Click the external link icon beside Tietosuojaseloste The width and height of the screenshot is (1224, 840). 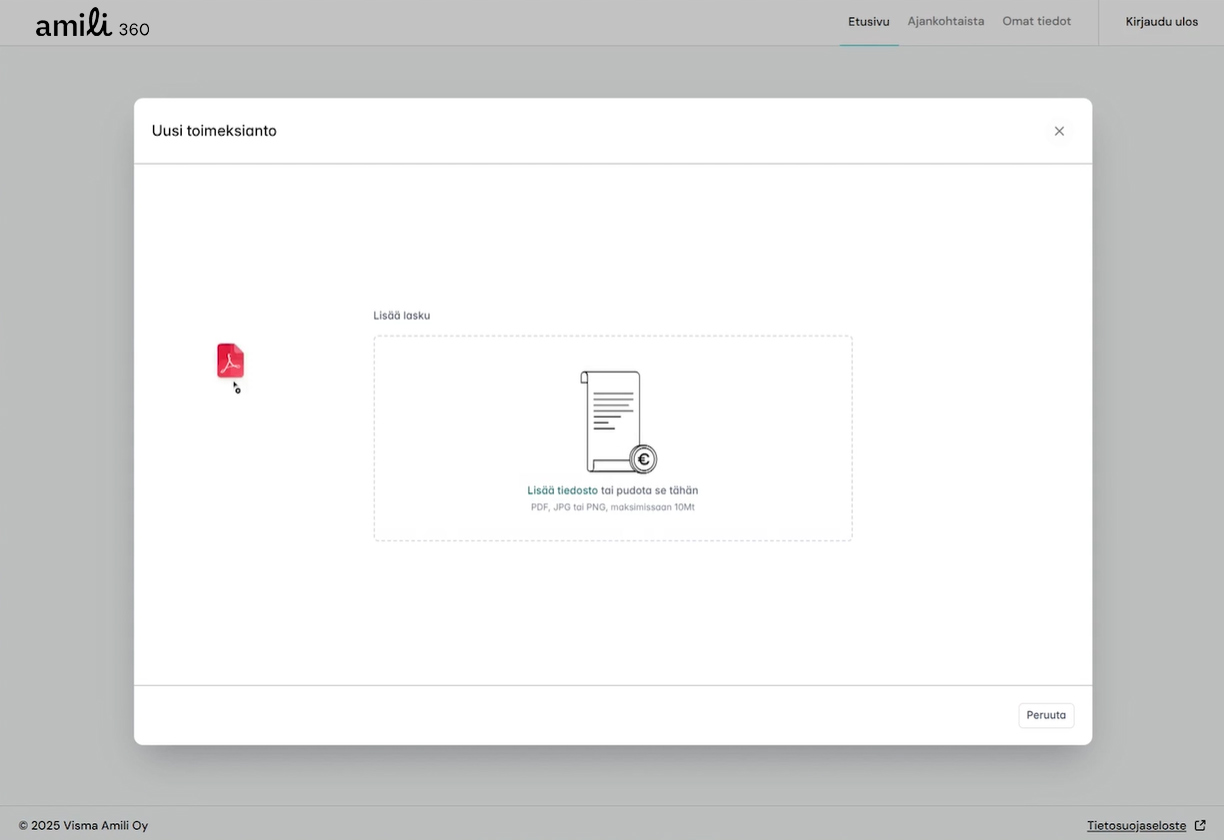[x=1200, y=826]
